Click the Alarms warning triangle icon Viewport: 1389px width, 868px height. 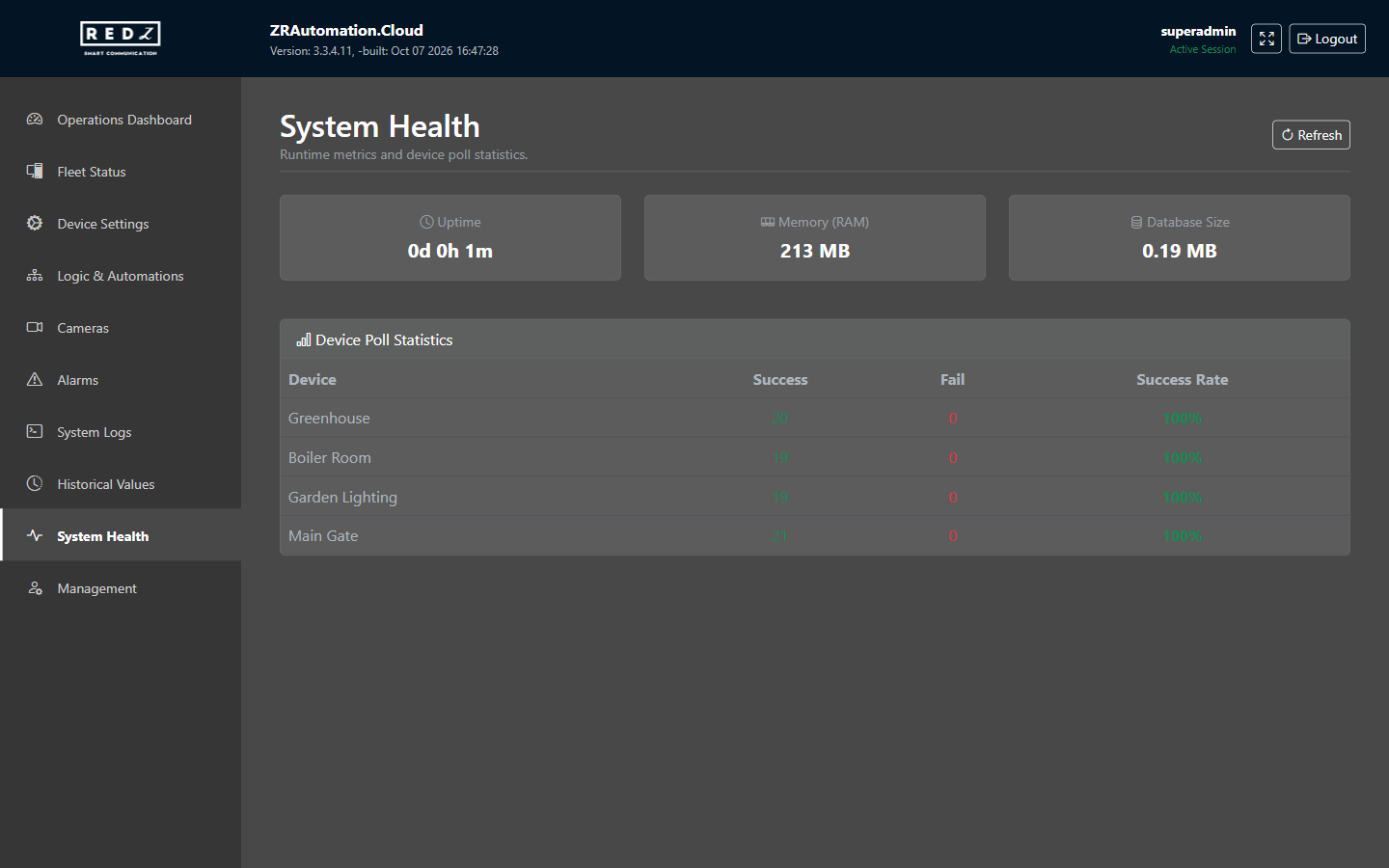coord(35,380)
